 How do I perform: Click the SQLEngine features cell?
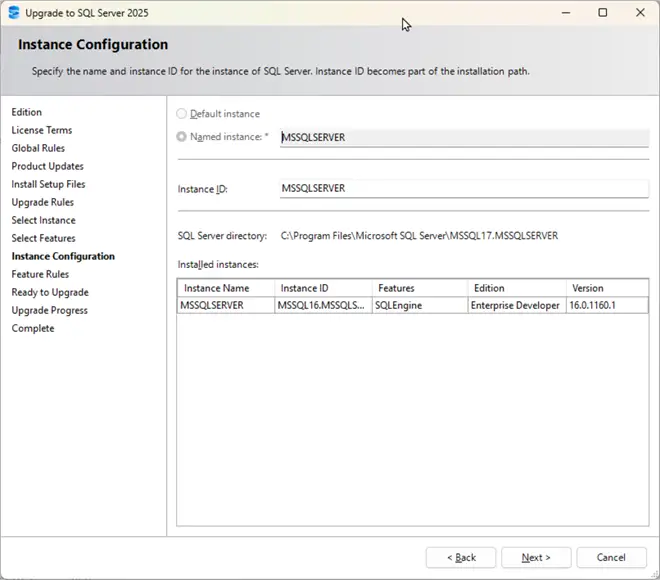coord(420,306)
